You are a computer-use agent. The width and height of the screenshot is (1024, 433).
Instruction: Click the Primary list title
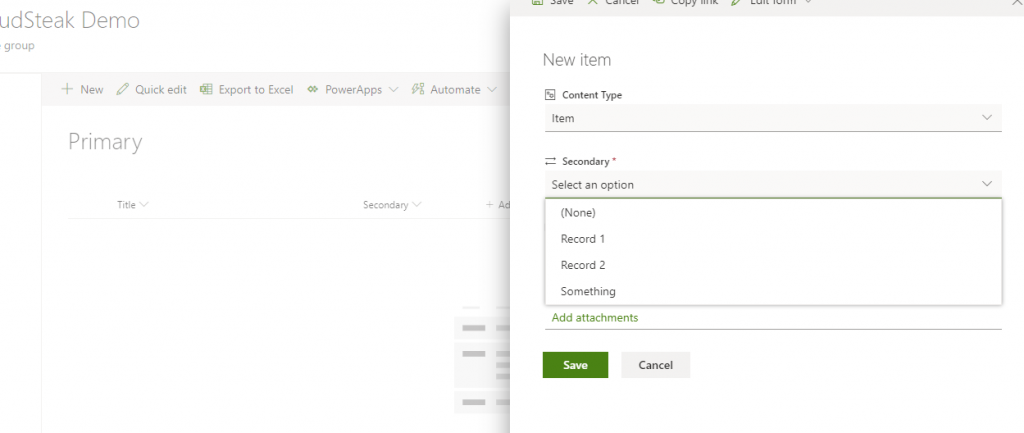(x=105, y=142)
